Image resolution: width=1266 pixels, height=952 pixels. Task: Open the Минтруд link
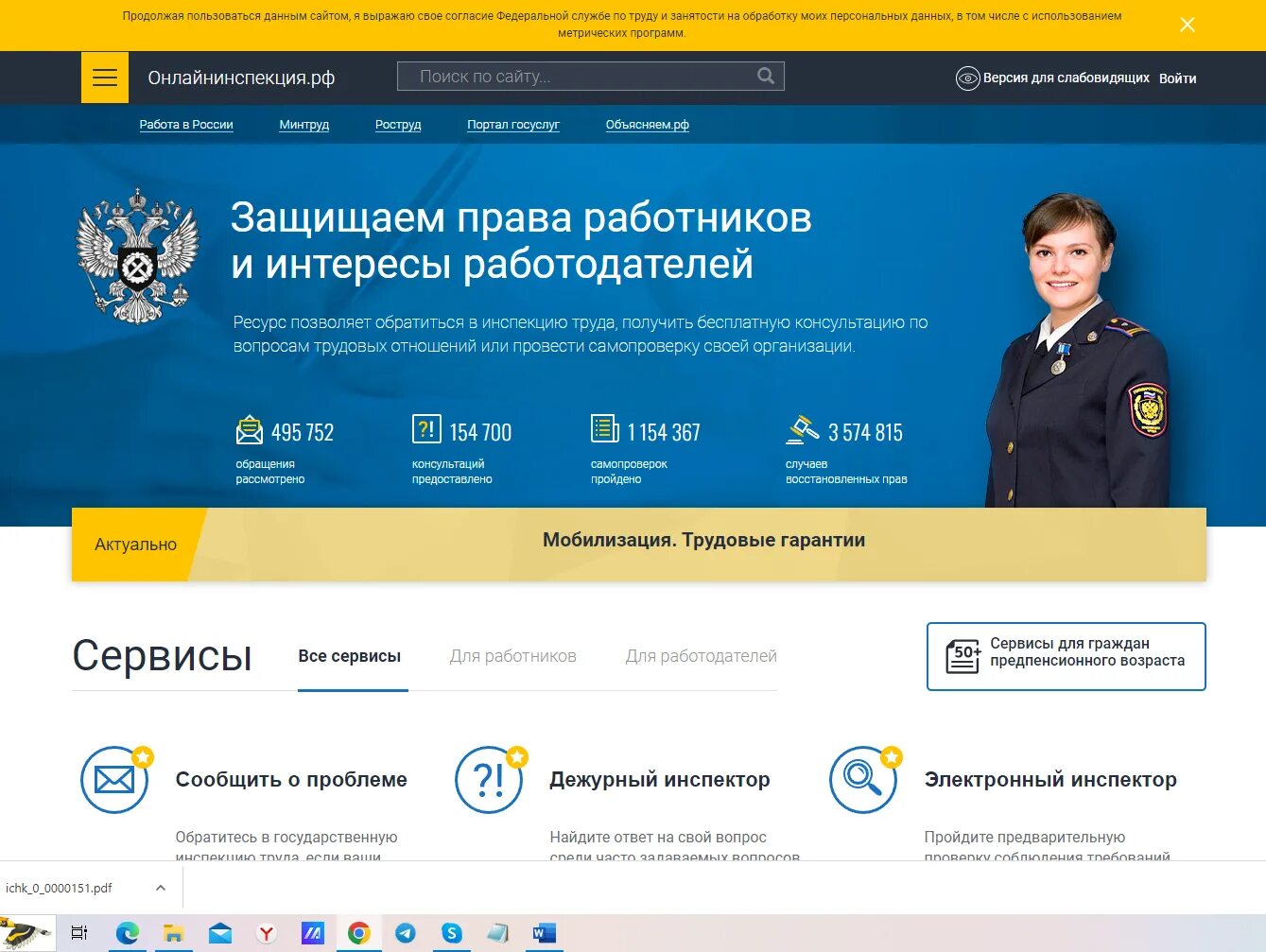point(304,125)
